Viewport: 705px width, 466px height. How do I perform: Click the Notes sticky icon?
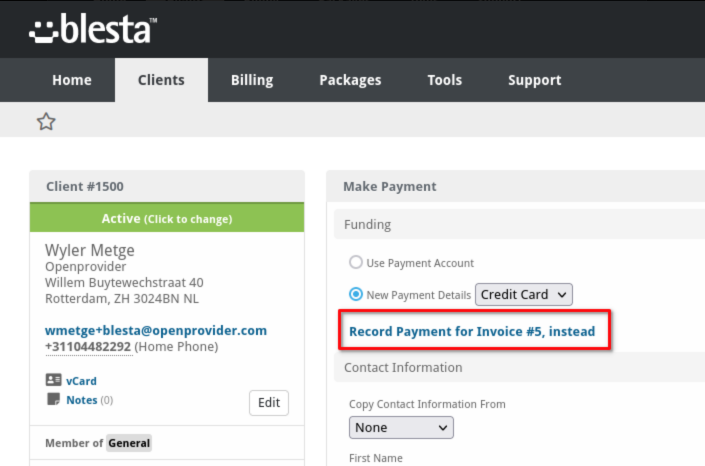click(x=54, y=399)
